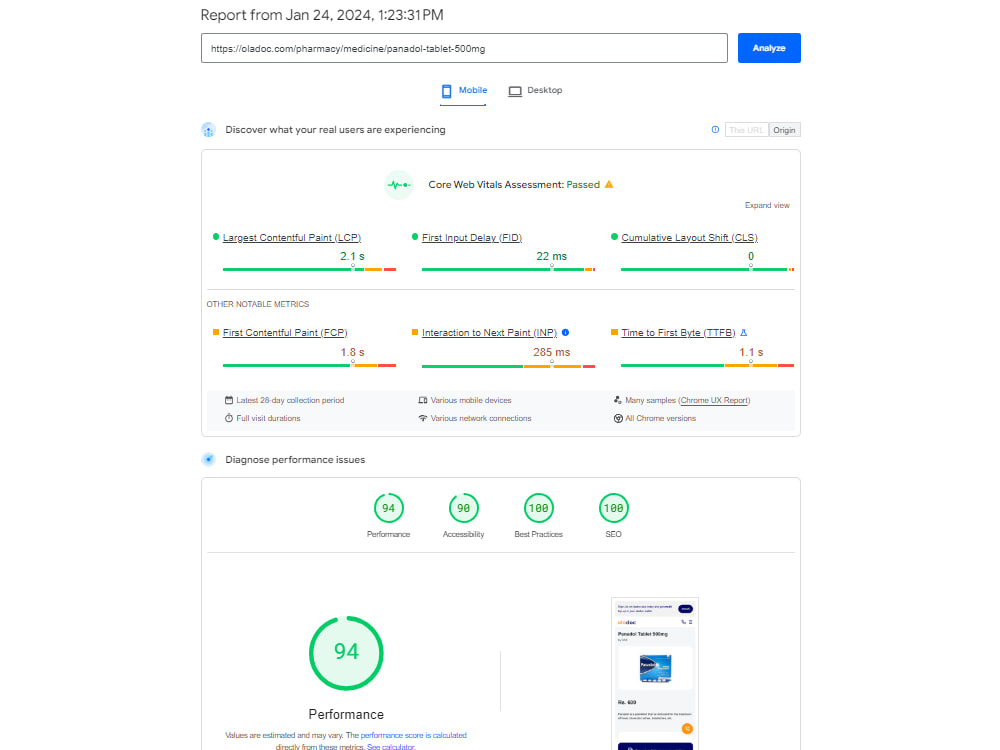Click the Performance 94 score gauge

(388, 508)
